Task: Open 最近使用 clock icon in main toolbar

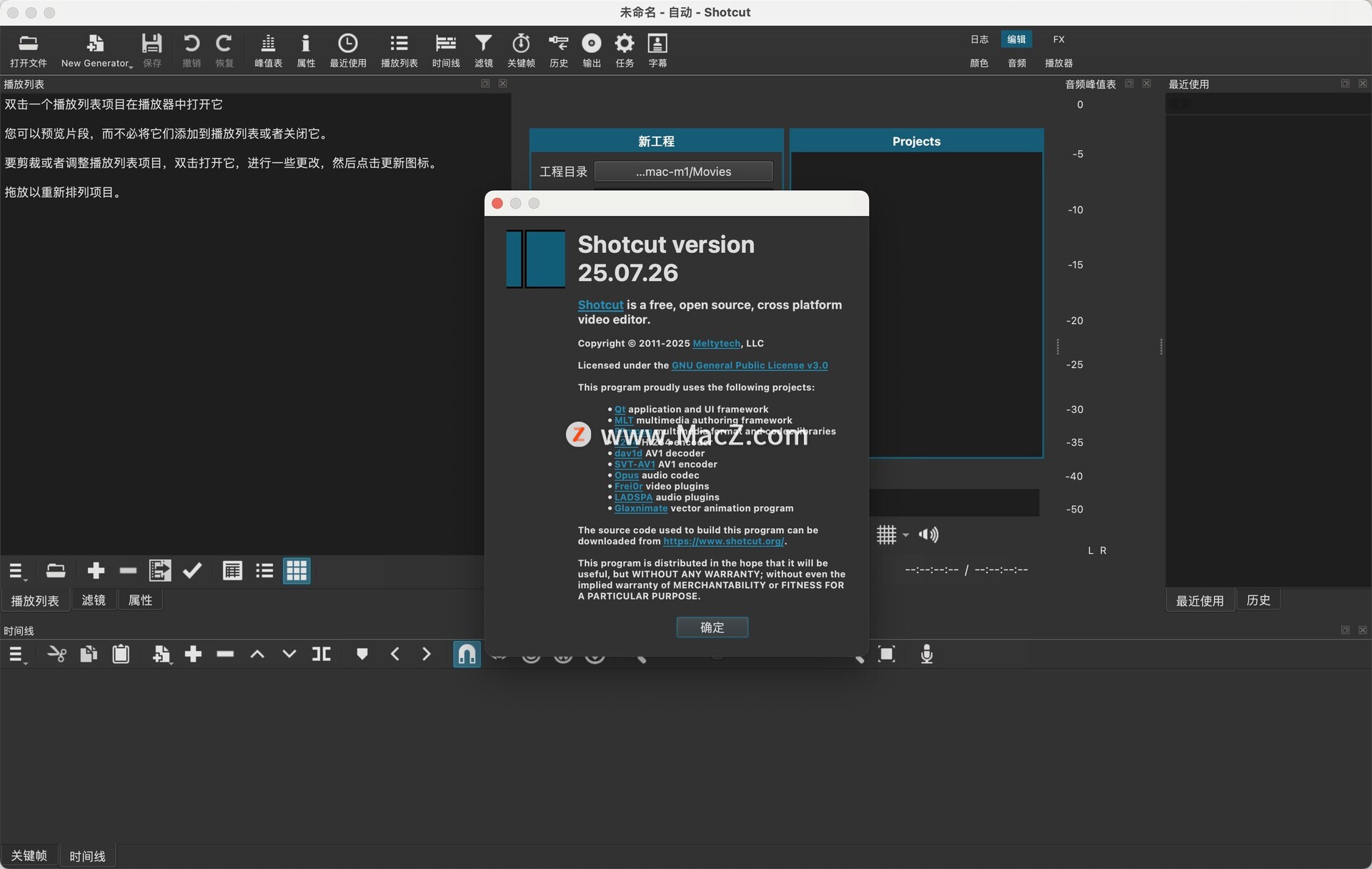Action: click(347, 50)
